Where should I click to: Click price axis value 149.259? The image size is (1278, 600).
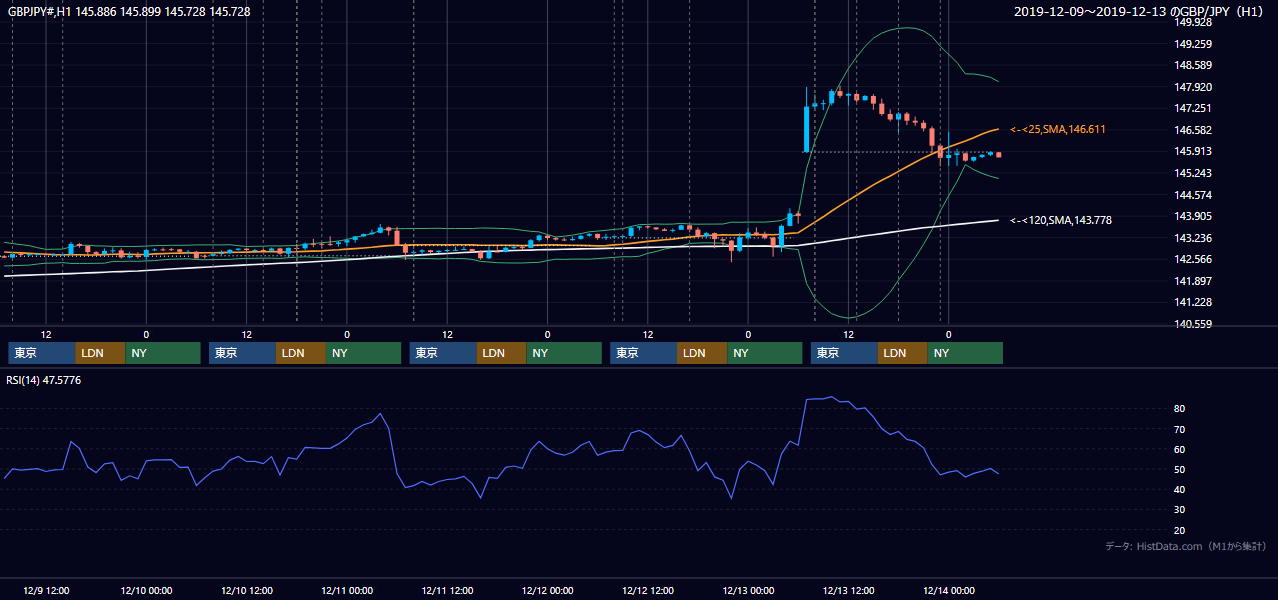[1192, 44]
